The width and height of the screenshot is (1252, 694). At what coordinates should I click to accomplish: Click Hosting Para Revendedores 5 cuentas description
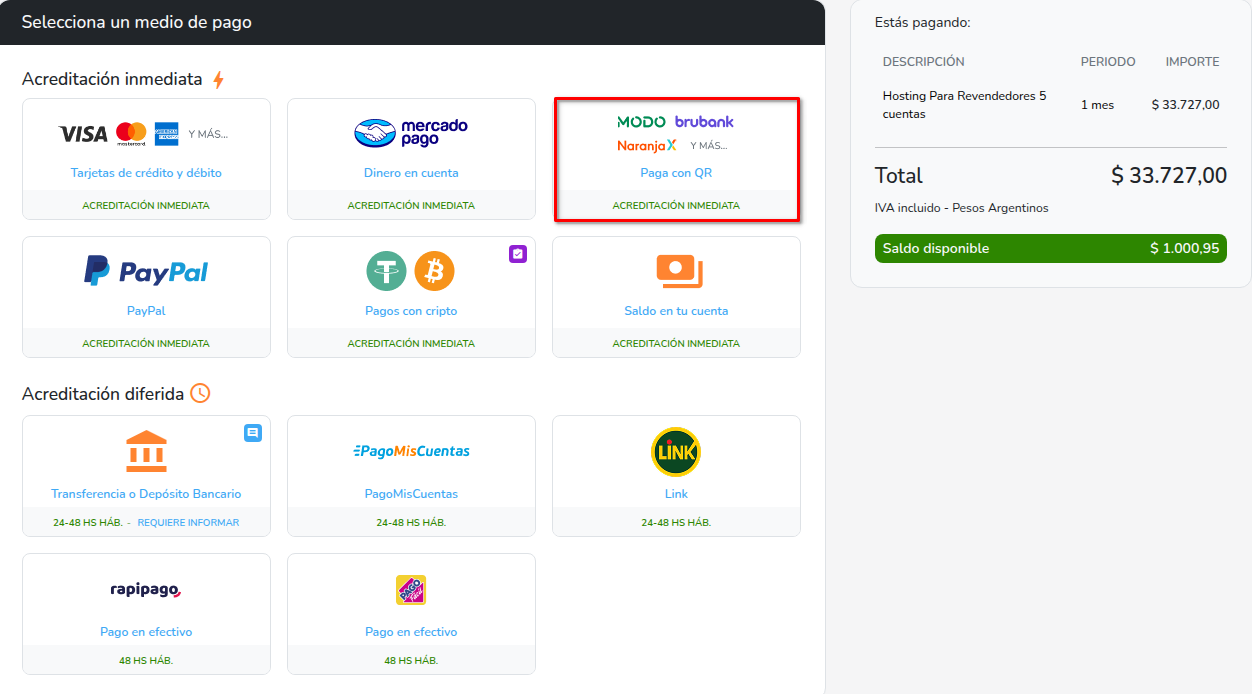(x=964, y=105)
